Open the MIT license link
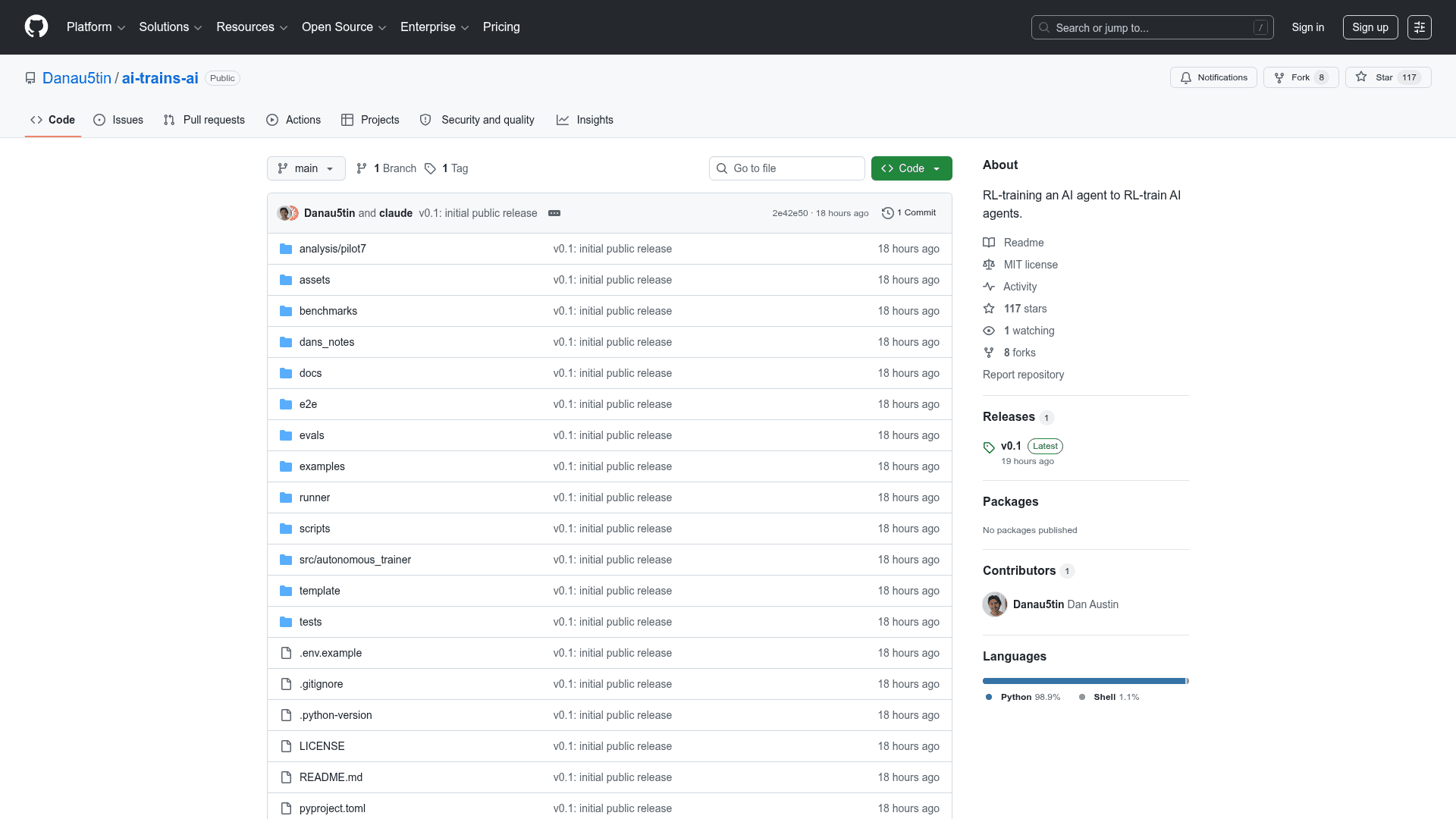This screenshot has height=819, width=1456. coord(1030,265)
